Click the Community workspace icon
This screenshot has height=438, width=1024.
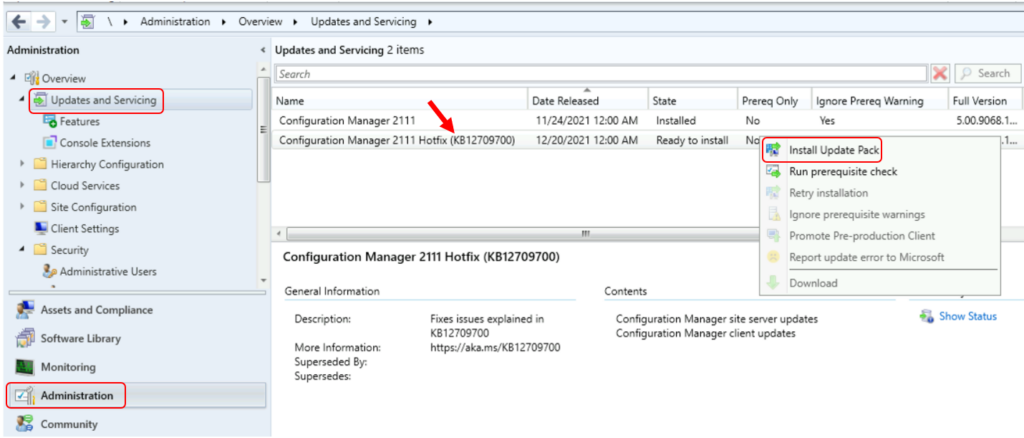click(25, 424)
